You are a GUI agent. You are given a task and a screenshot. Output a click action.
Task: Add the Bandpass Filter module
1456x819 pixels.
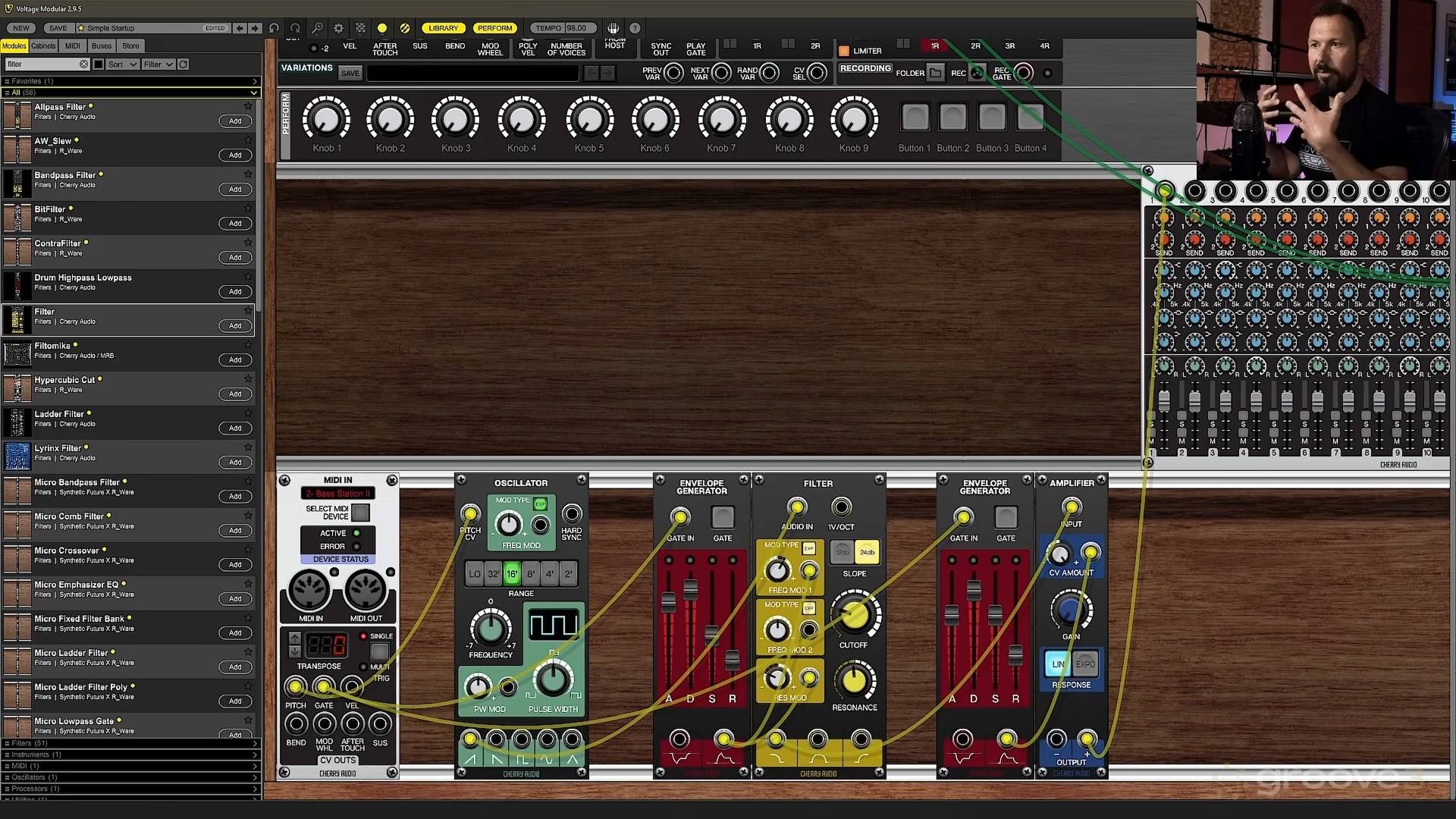[x=235, y=190]
